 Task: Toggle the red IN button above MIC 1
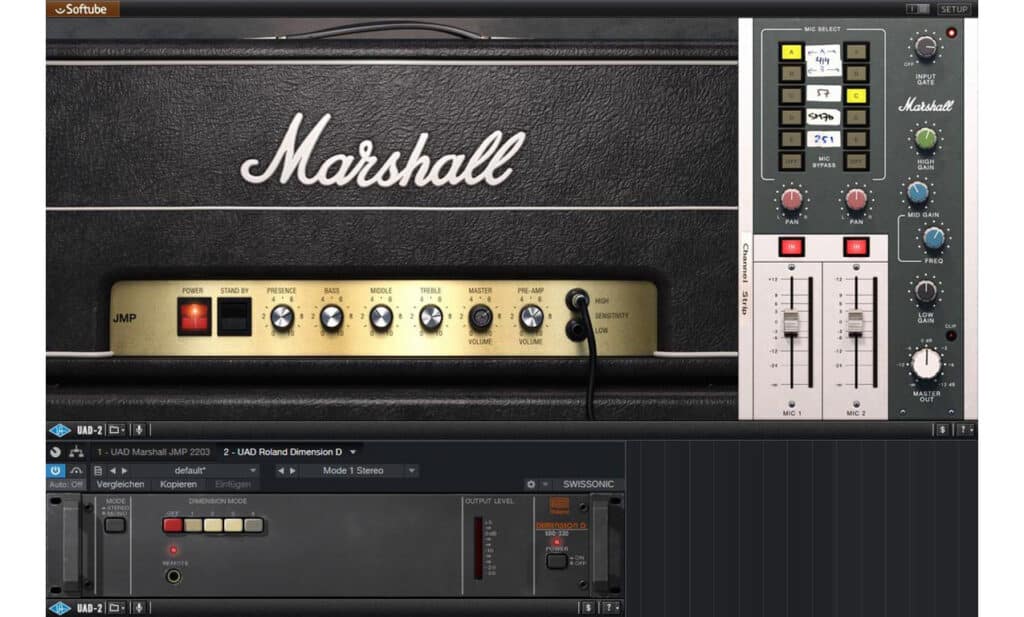(792, 247)
